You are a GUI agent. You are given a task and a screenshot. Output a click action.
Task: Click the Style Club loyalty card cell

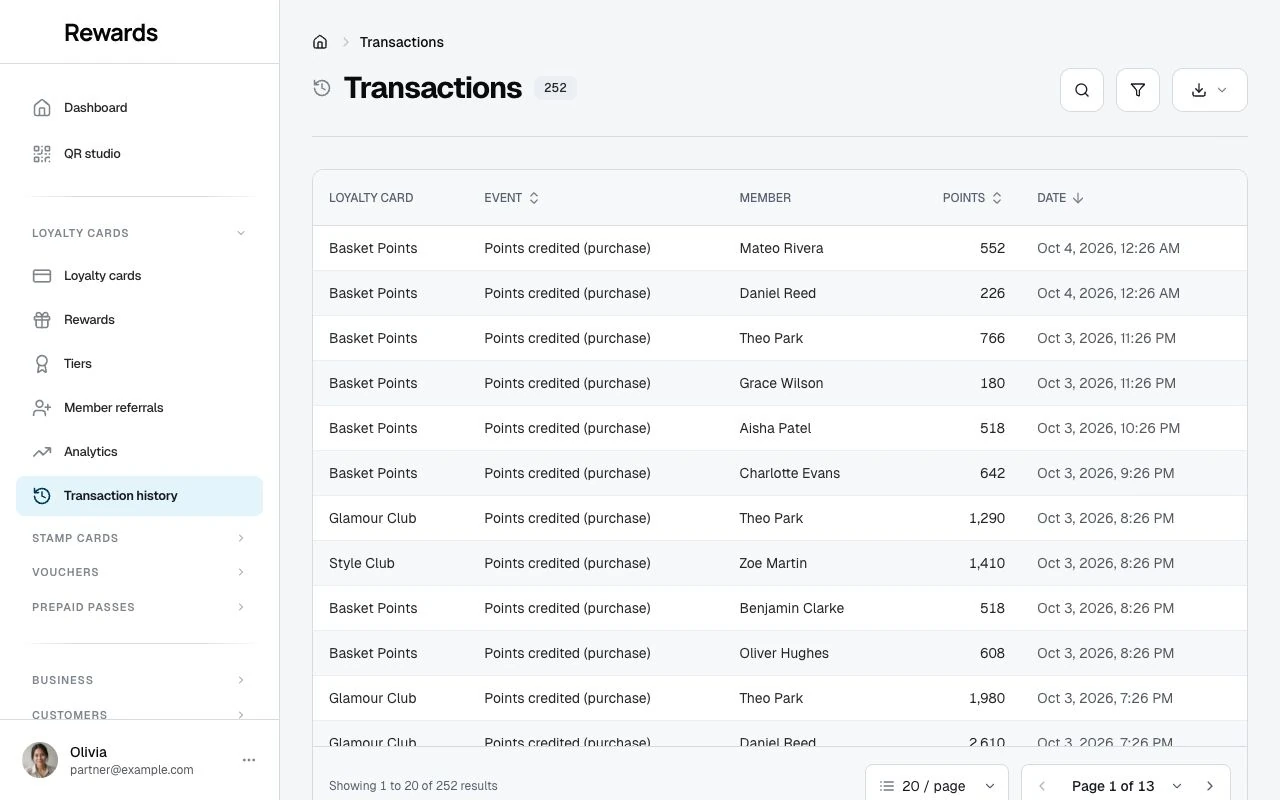click(362, 563)
